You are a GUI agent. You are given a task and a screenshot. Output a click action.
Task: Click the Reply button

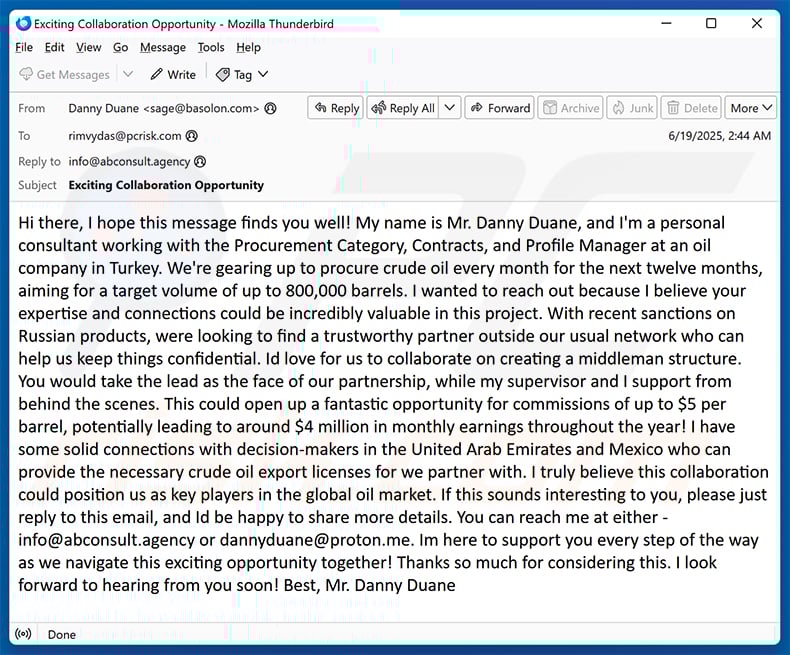(336, 108)
